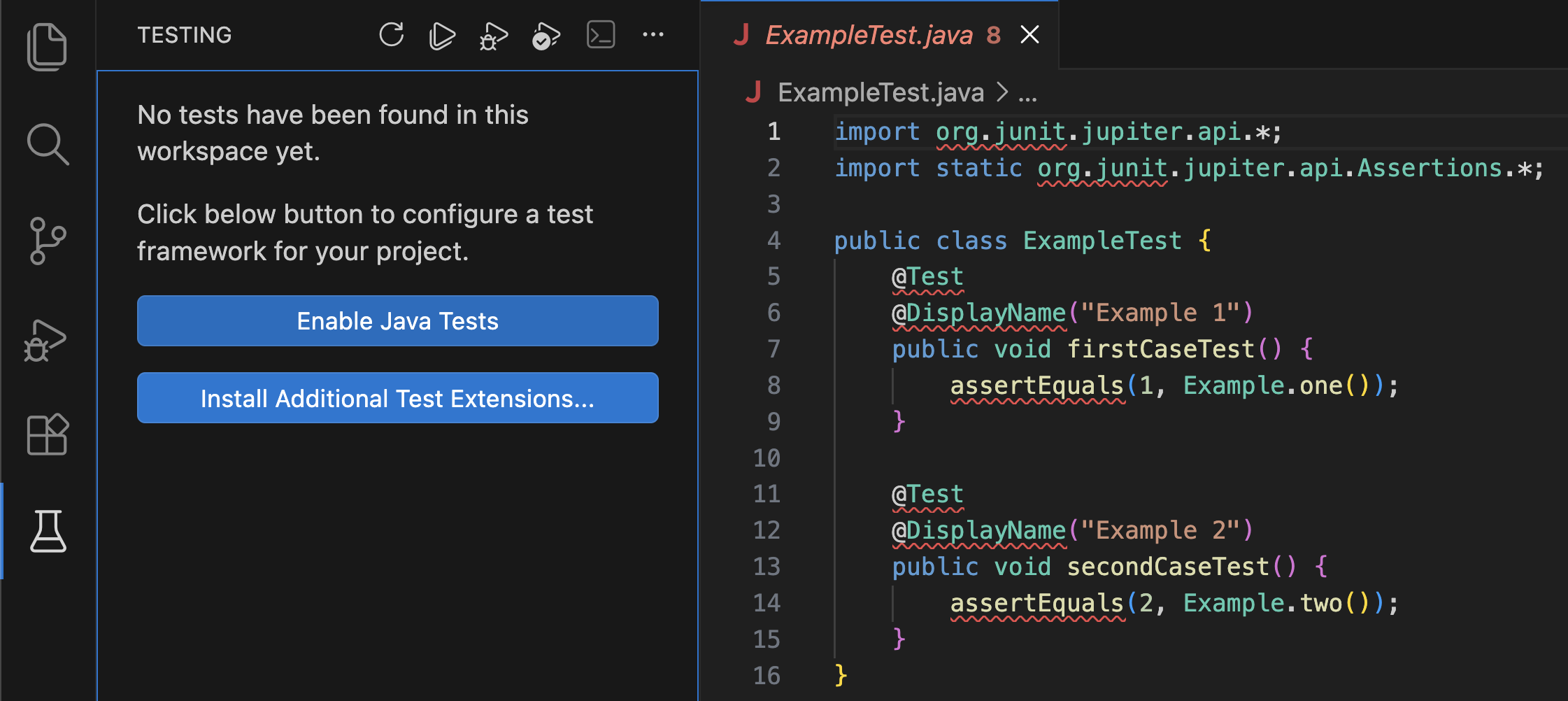Run all tests button
The width and height of the screenshot is (1568, 701).
442,35
